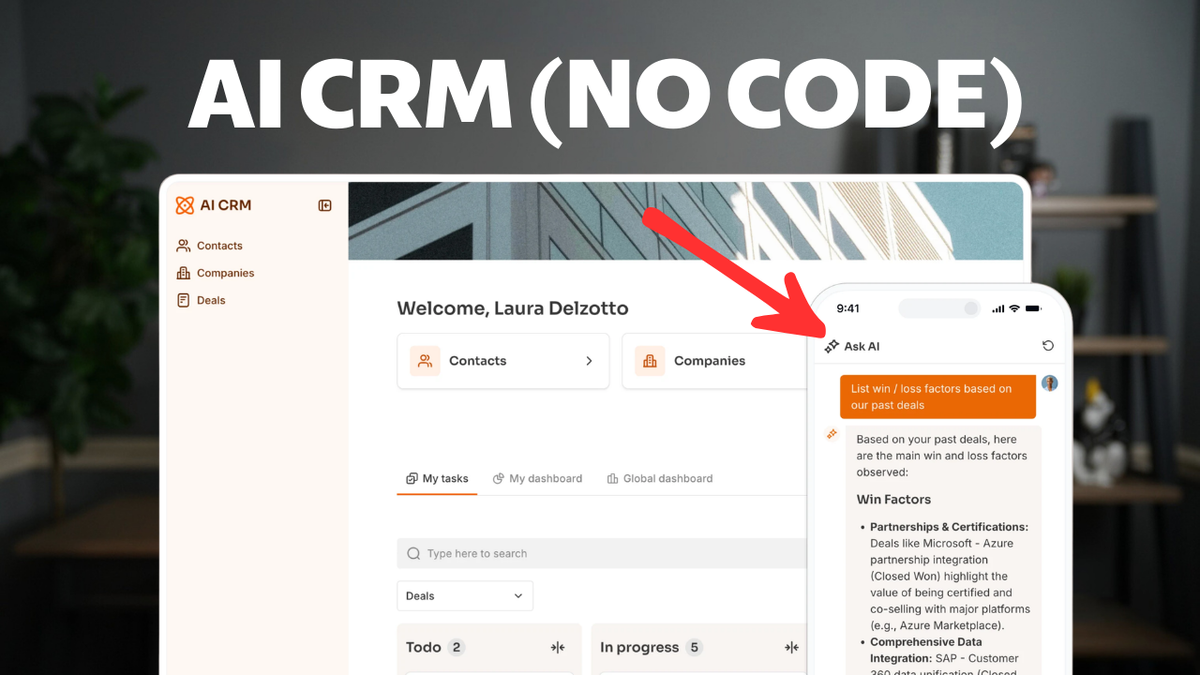
Task: Click the phone Wi-Fi status icon
Action: pos(1014,308)
